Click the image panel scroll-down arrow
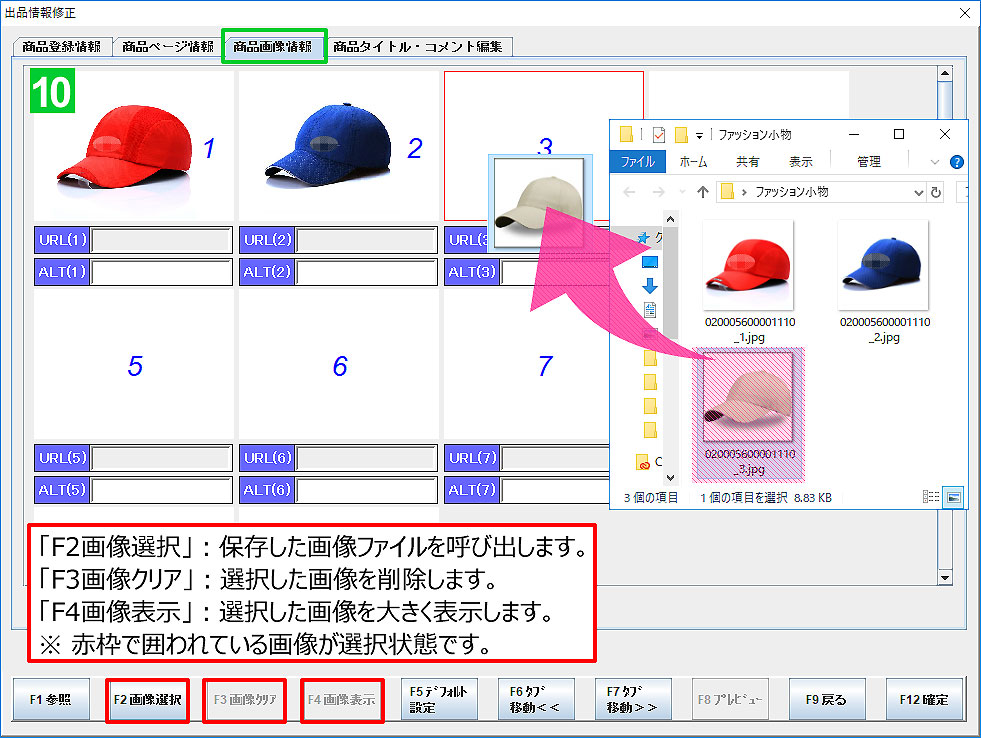 point(944,577)
